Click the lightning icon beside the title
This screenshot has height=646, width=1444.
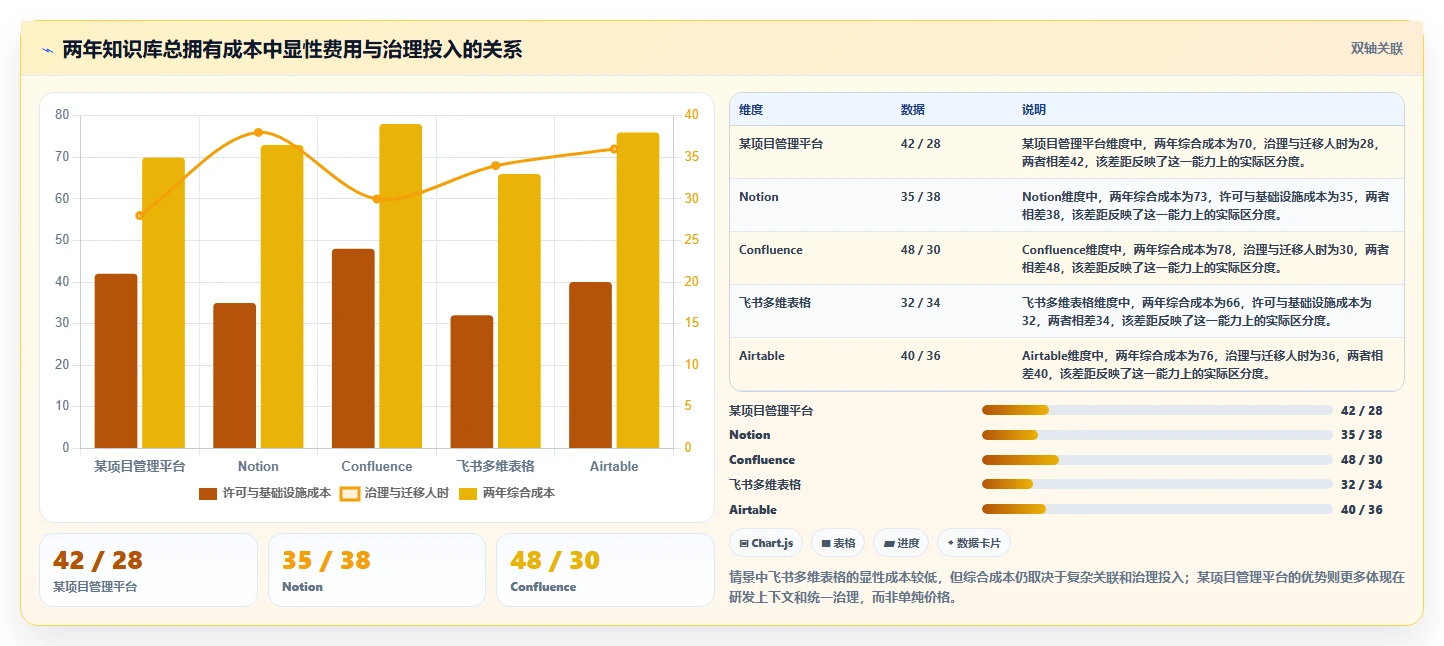pyautogui.click(x=48, y=50)
